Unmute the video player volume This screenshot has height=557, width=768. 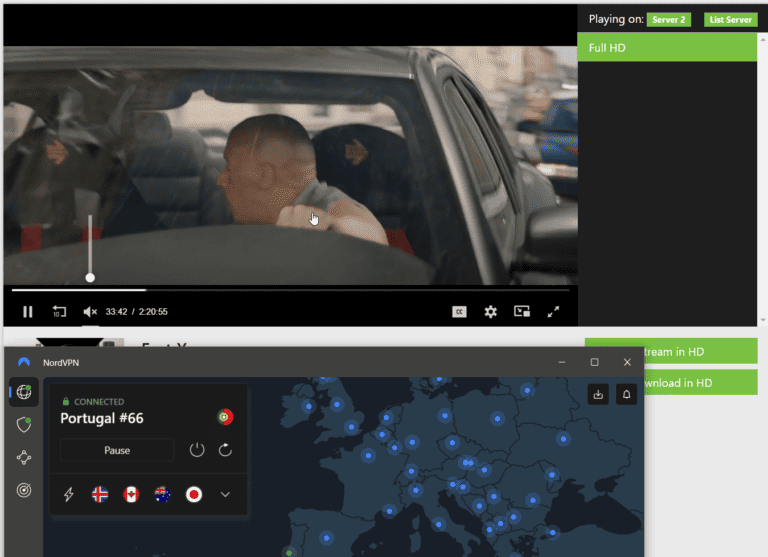click(90, 312)
